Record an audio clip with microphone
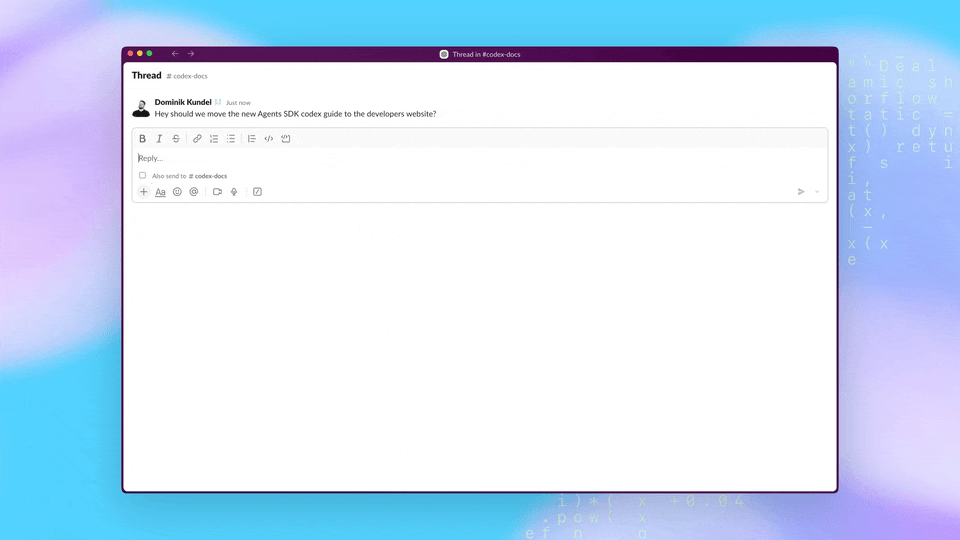This screenshot has height=540, width=960. coord(234,192)
